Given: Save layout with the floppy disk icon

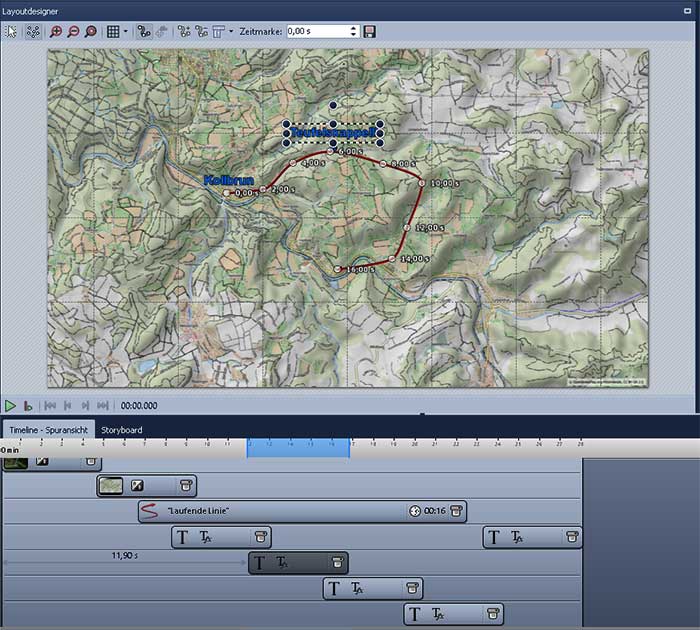Looking at the screenshot, I should click(x=370, y=31).
